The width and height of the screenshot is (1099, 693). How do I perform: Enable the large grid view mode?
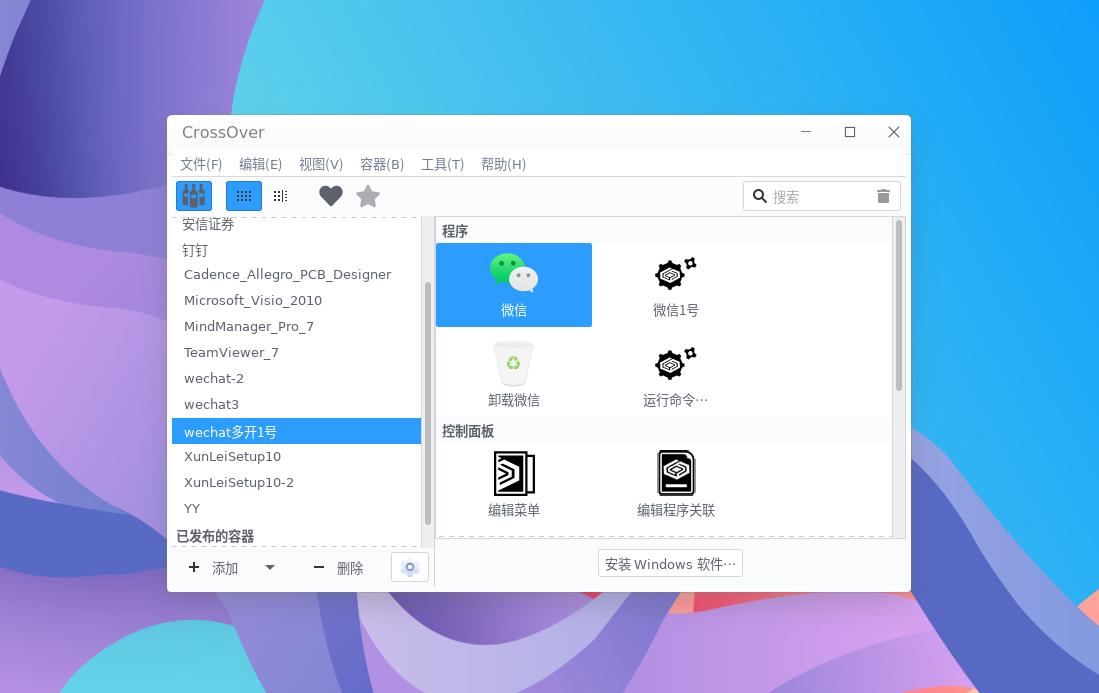coord(244,195)
